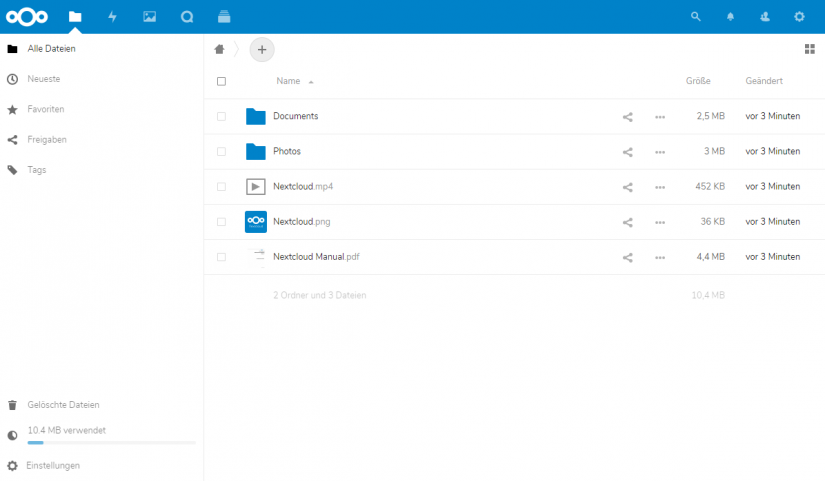Show Favoriten in the sidebar

coord(46,109)
